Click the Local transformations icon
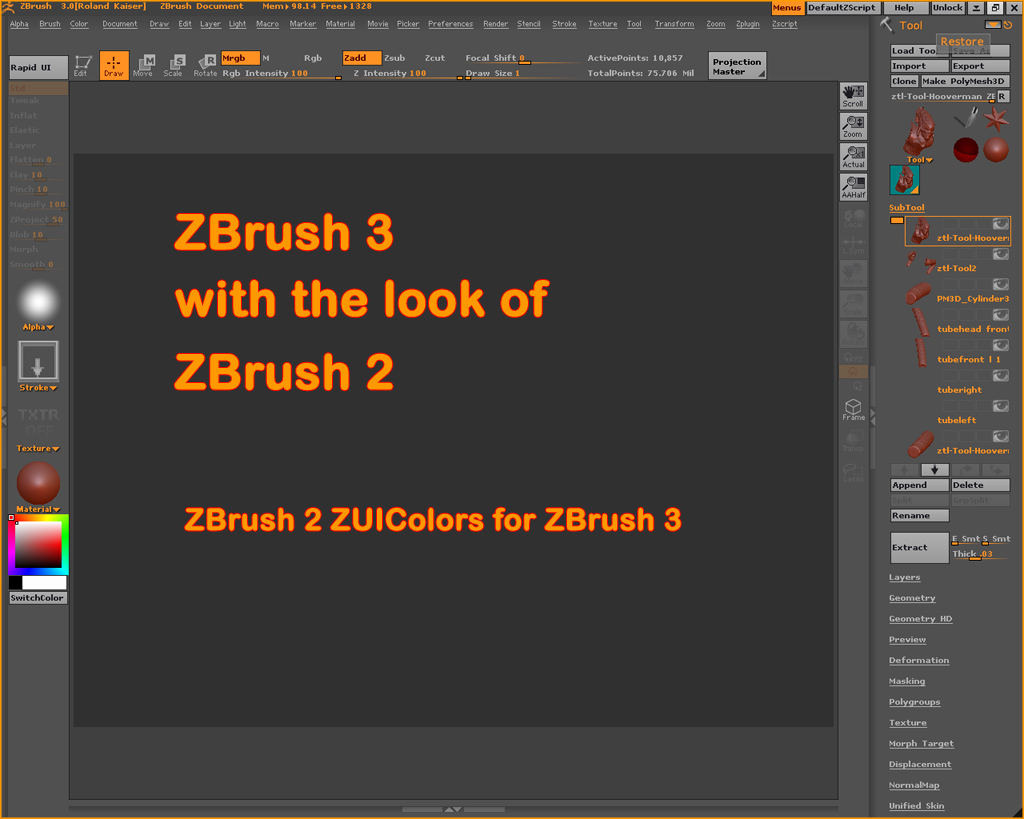Image resolution: width=1024 pixels, height=819 pixels. (853, 218)
